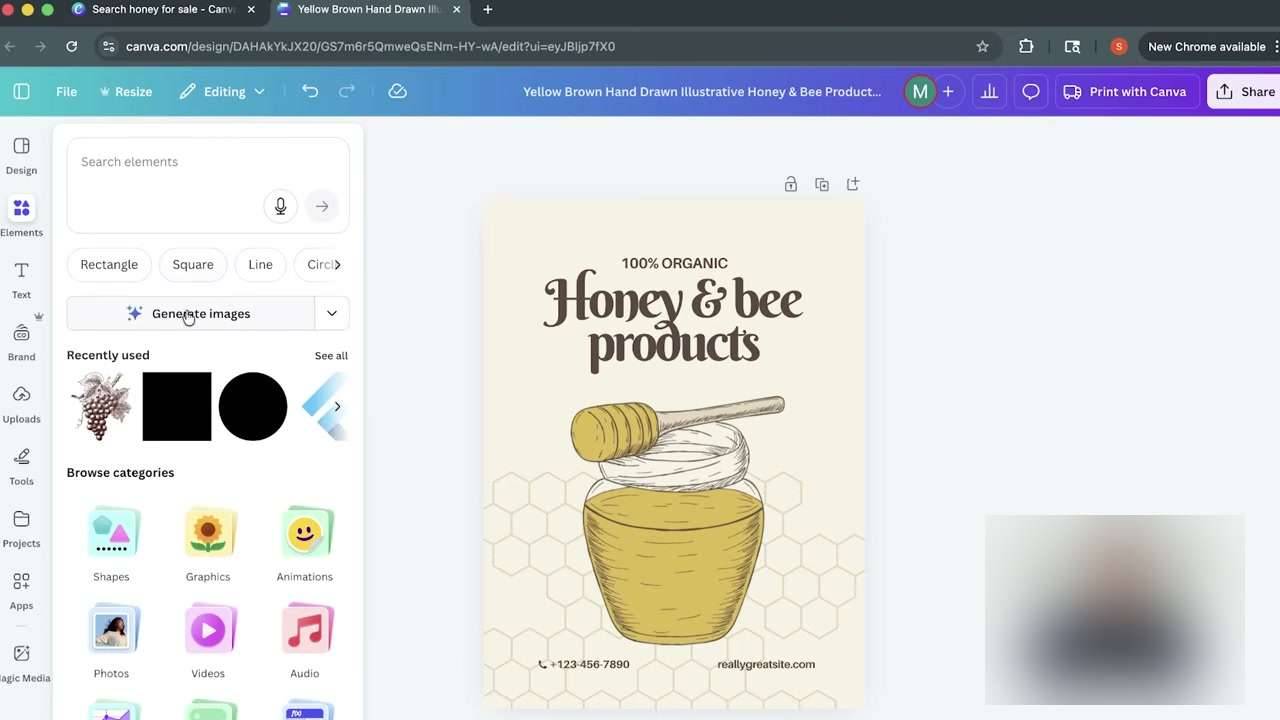Open the Tools sidebar panel
Image resolution: width=1280 pixels, height=720 pixels.
click(21, 466)
